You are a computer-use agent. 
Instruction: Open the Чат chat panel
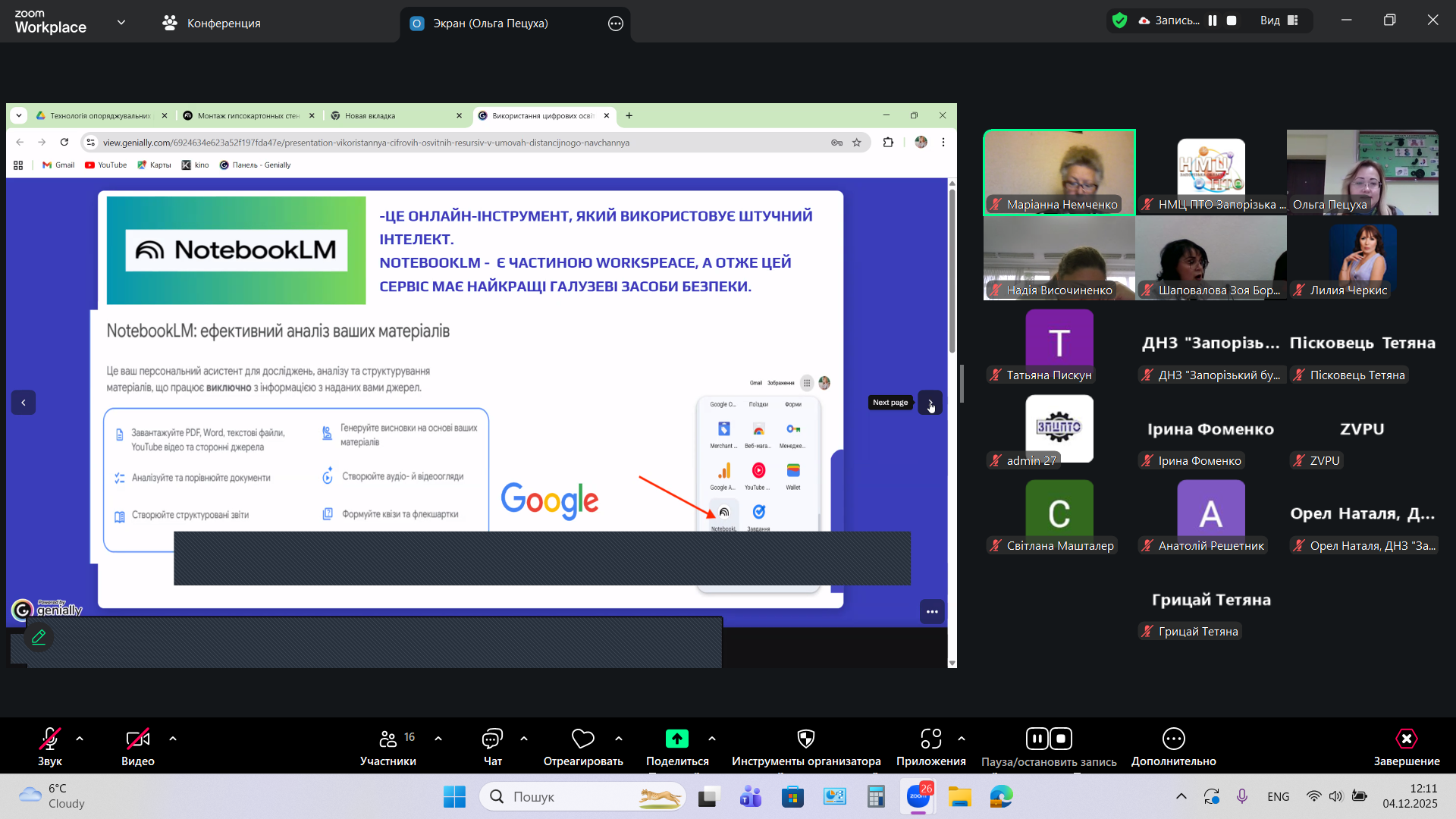pos(493,747)
